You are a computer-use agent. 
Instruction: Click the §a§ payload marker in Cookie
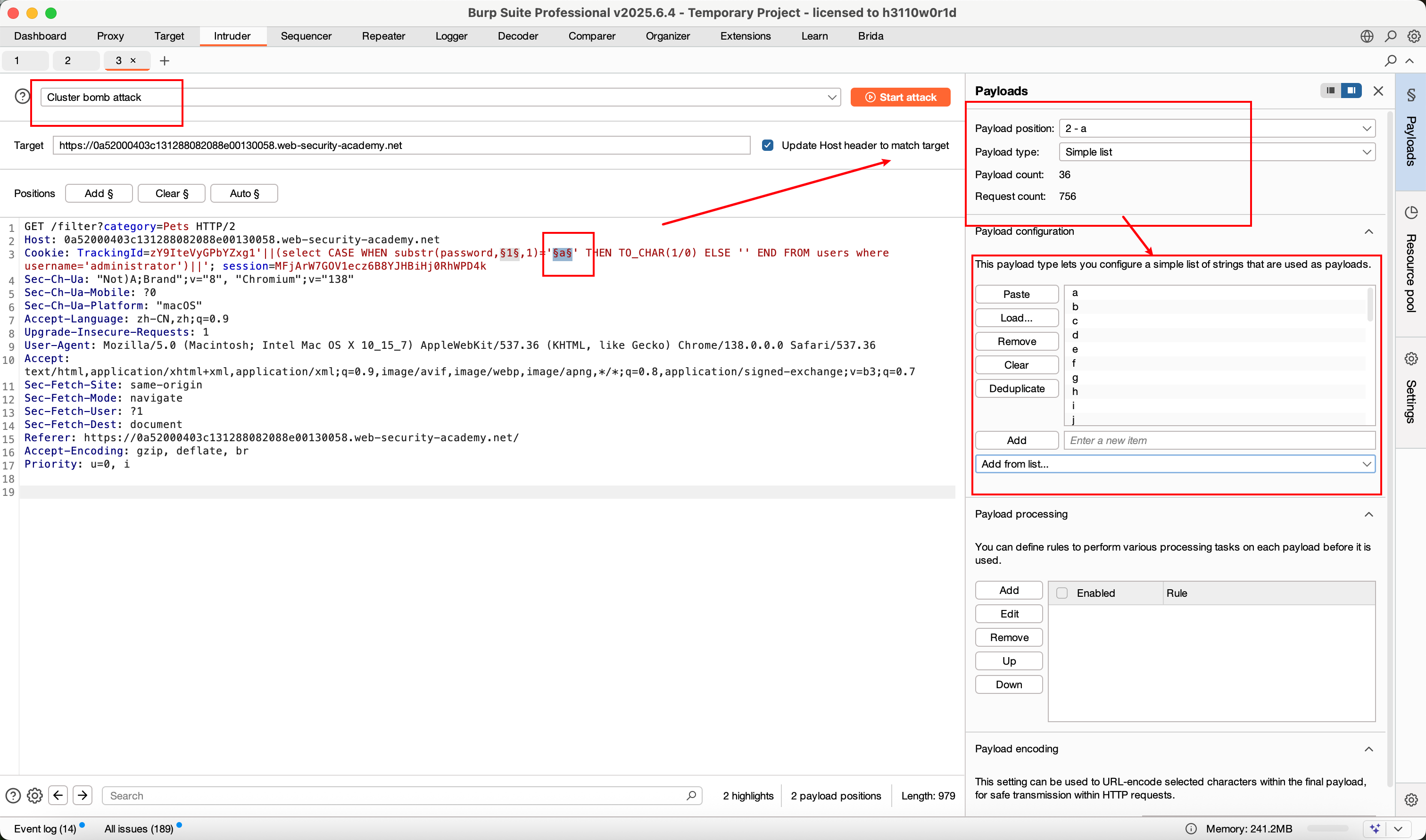(562, 253)
